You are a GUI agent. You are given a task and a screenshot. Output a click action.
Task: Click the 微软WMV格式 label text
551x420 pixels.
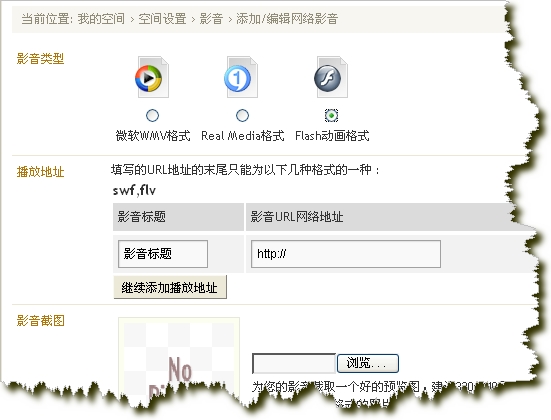153,136
